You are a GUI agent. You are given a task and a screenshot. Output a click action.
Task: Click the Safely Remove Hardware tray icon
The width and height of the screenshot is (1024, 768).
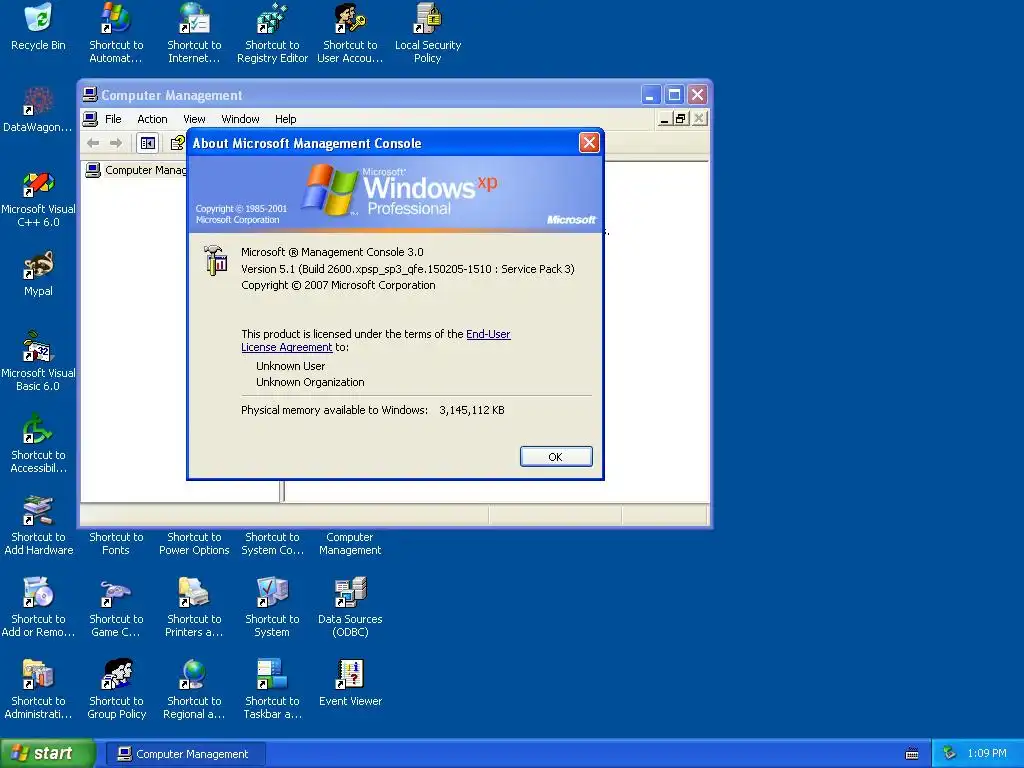pos(950,754)
